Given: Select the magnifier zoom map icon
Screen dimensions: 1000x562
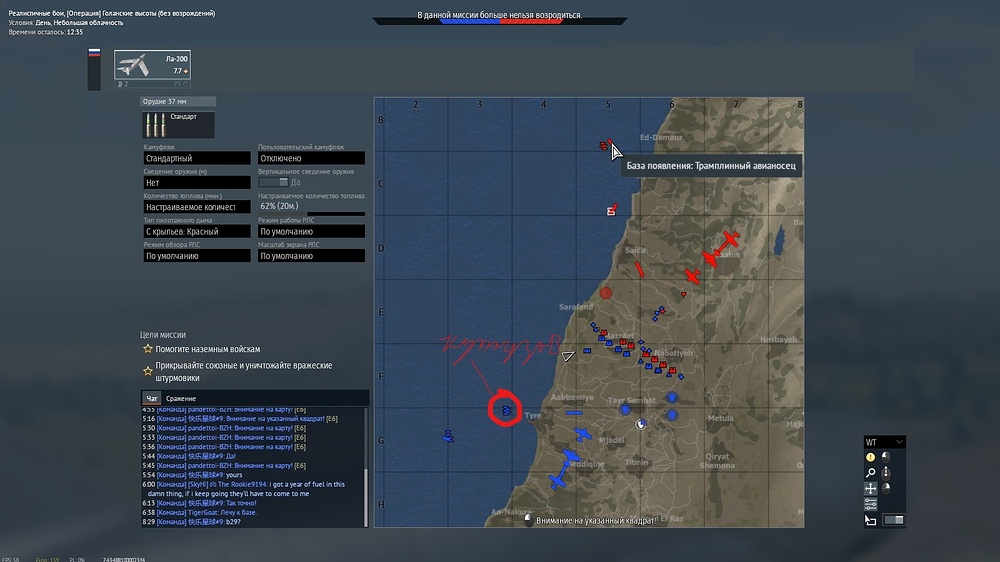Looking at the screenshot, I should (x=870, y=473).
